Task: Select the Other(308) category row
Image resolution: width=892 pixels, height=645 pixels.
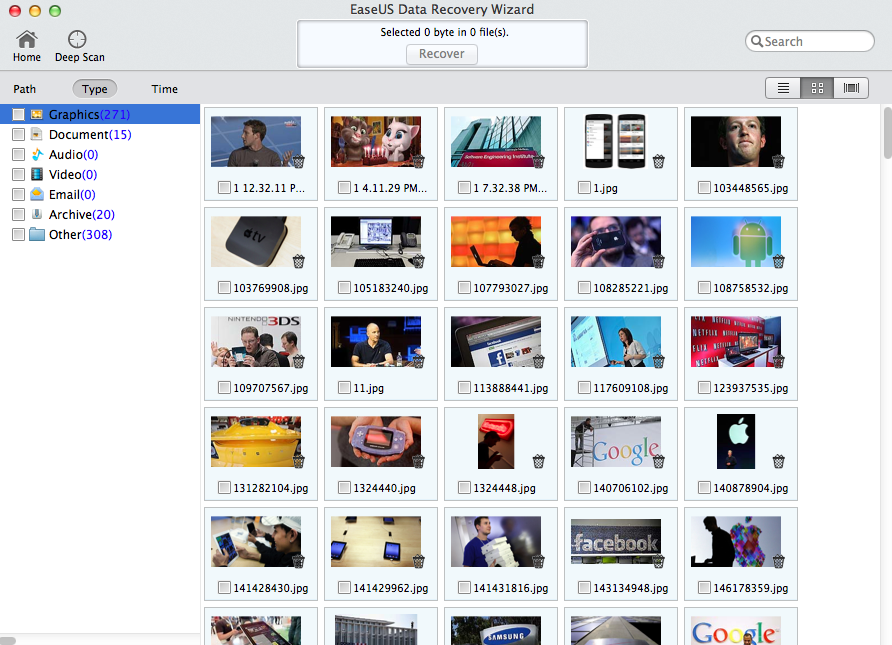Action: click(100, 234)
